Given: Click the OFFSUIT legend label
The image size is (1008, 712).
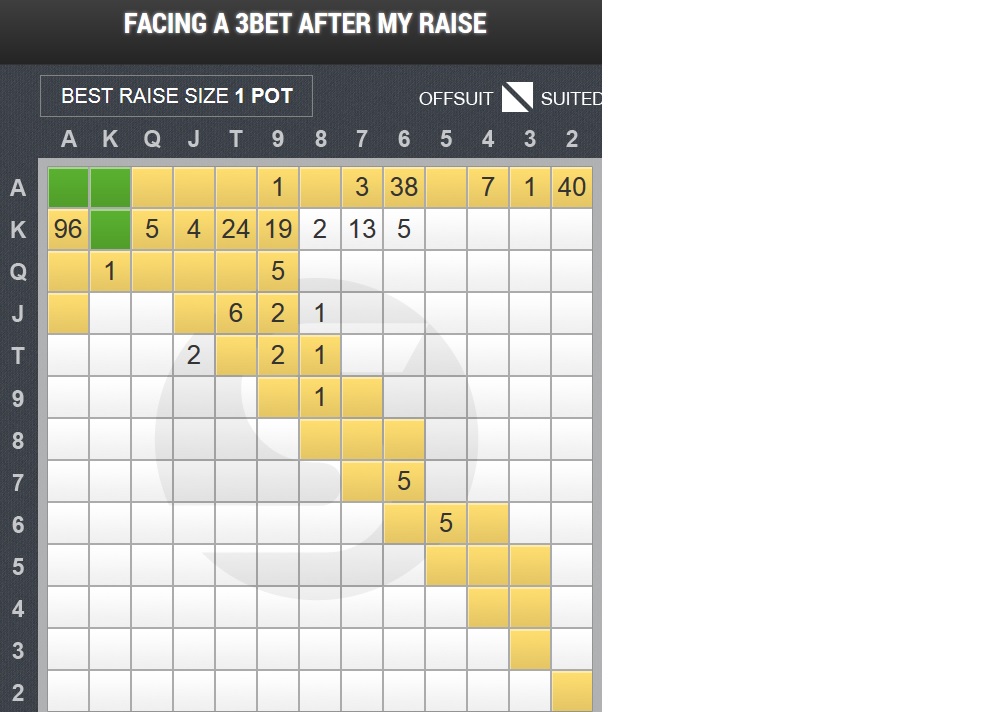Looking at the screenshot, I should point(456,99).
